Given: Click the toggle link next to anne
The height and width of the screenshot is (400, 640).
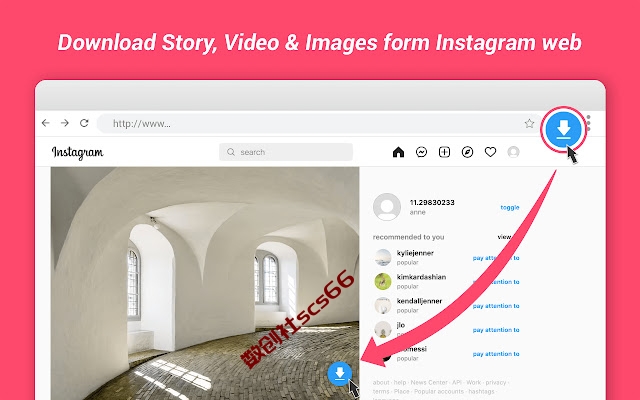Looking at the screenshot, I should [510, 207].
